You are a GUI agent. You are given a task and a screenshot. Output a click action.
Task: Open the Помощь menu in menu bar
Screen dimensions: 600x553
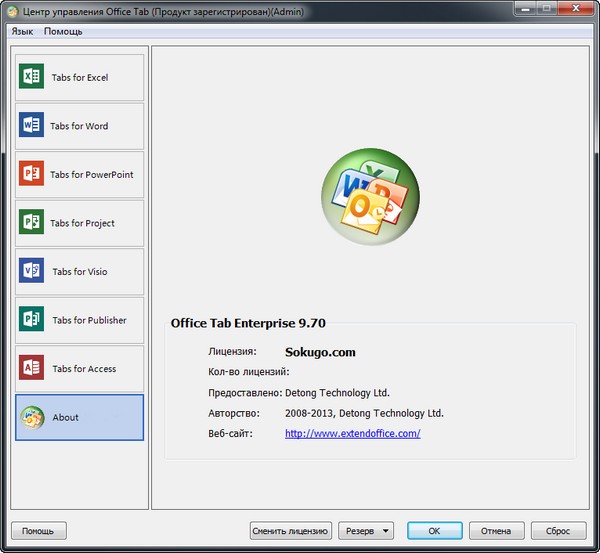click(63, 31)
